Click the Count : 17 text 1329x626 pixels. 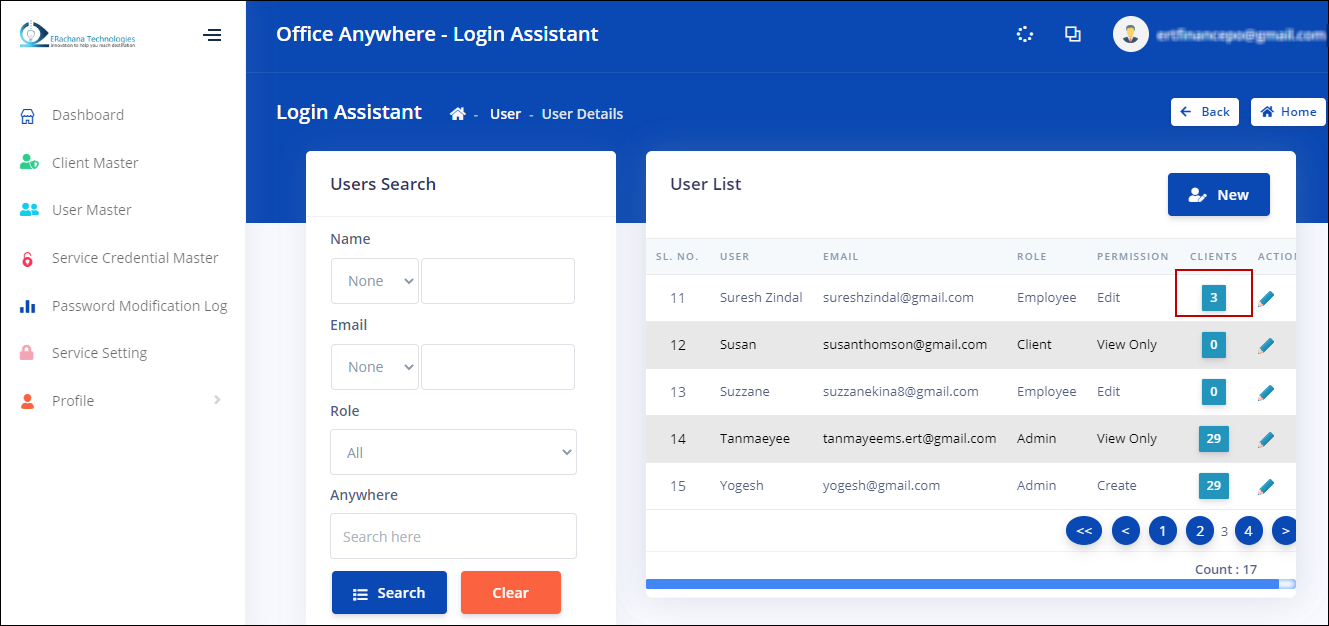point(1226,570)
